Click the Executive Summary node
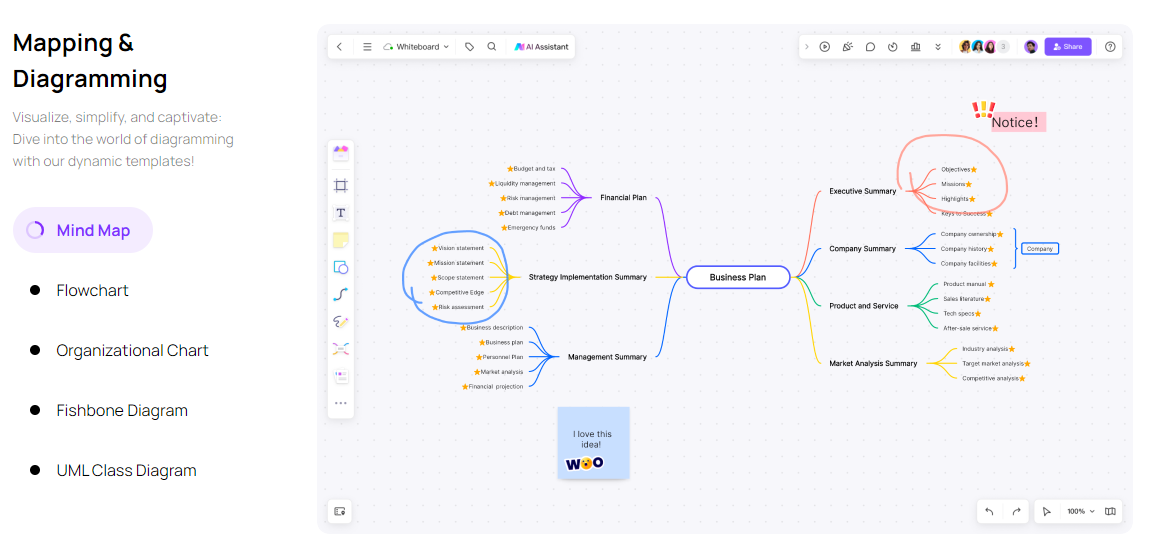1150x545 pixels. 862,191
